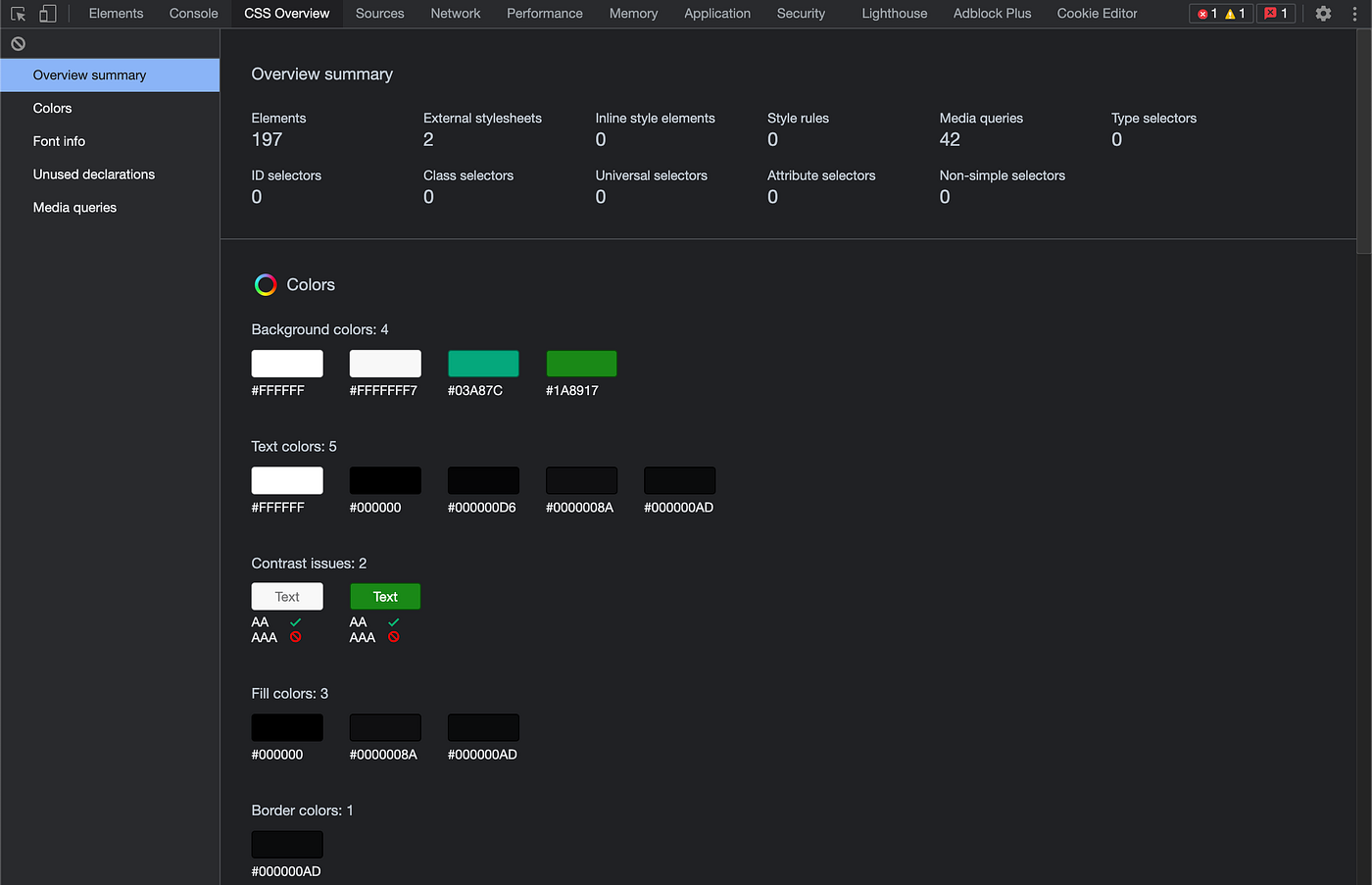Click the vertical scrollbar thumb
The width and height of the screenshot is (1372, 885).
click(1364, 142)
